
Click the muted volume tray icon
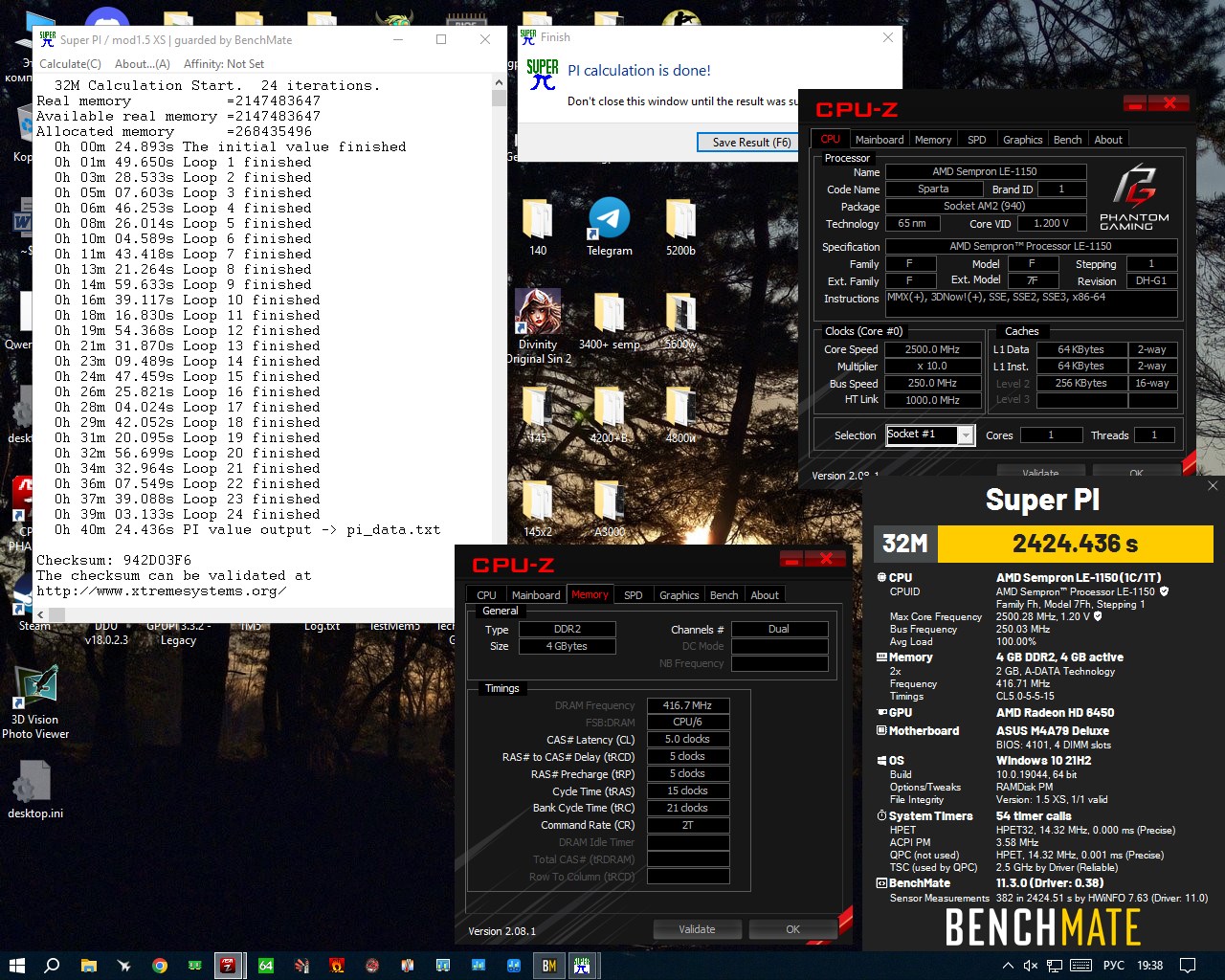1030,965
